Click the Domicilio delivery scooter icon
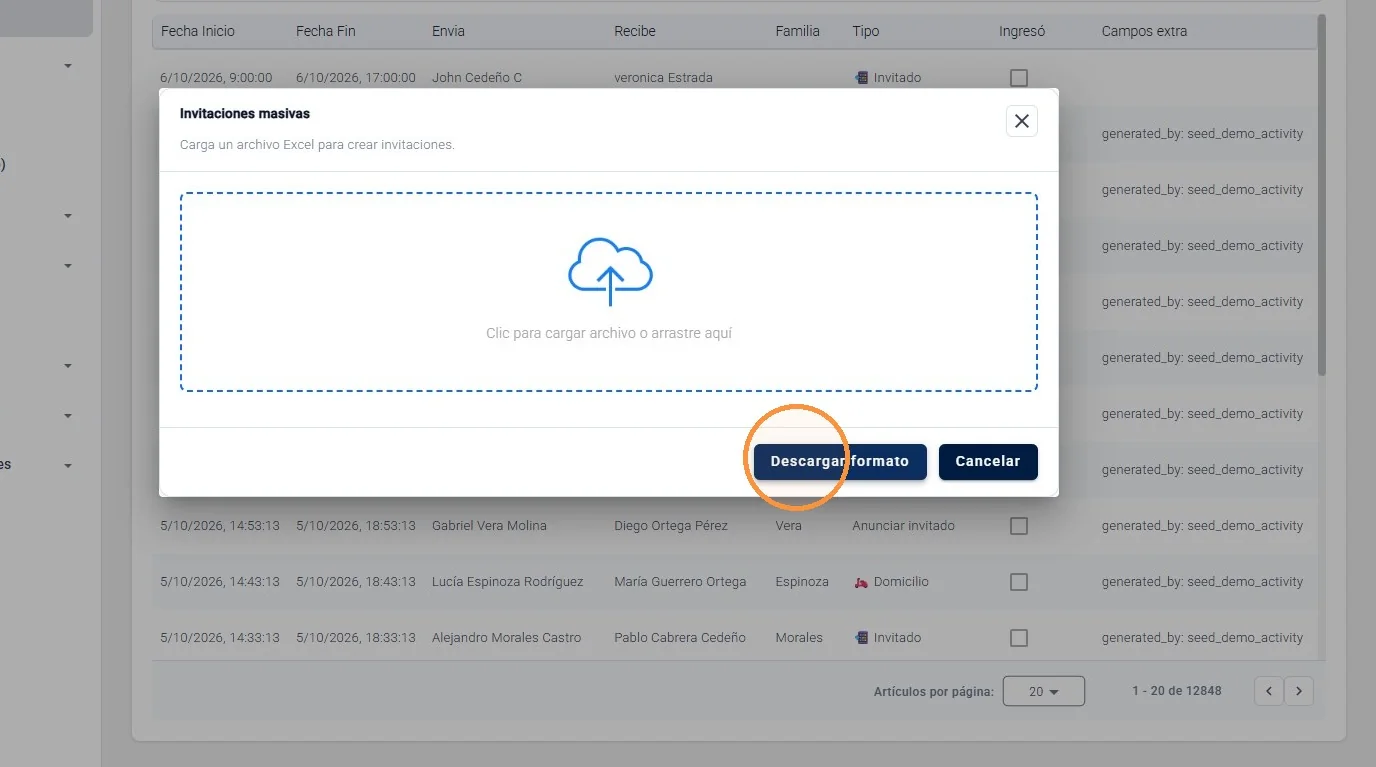The image size is (1376, 767). 861,582
